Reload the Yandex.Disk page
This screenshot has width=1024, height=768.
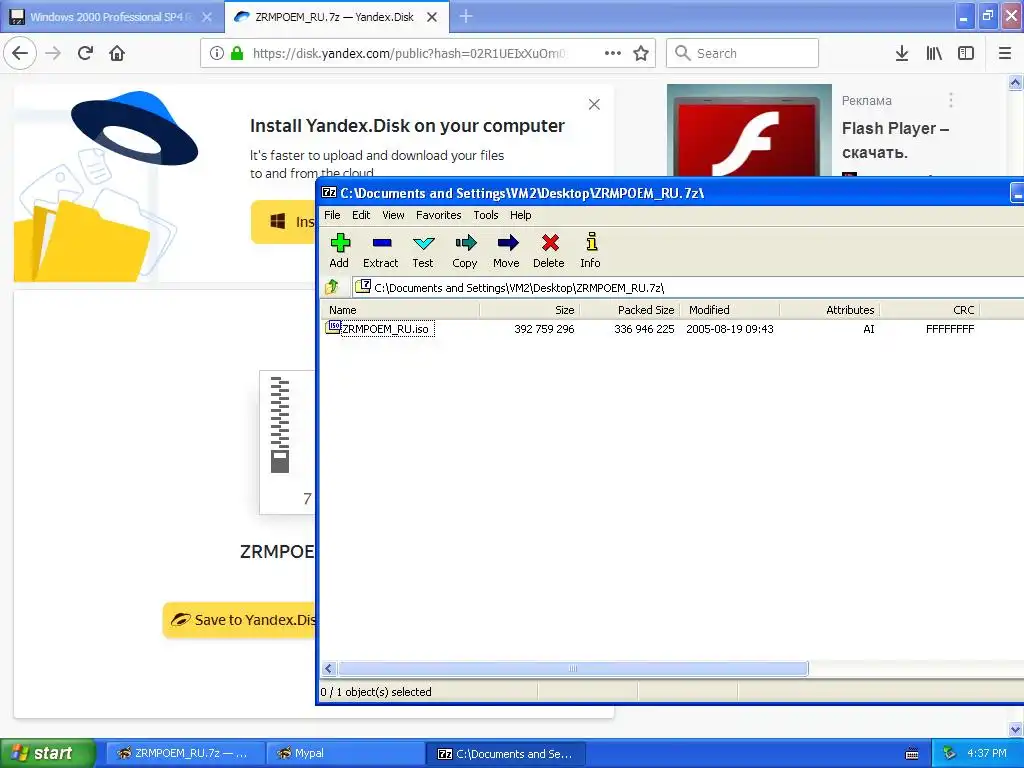point(86,53)
